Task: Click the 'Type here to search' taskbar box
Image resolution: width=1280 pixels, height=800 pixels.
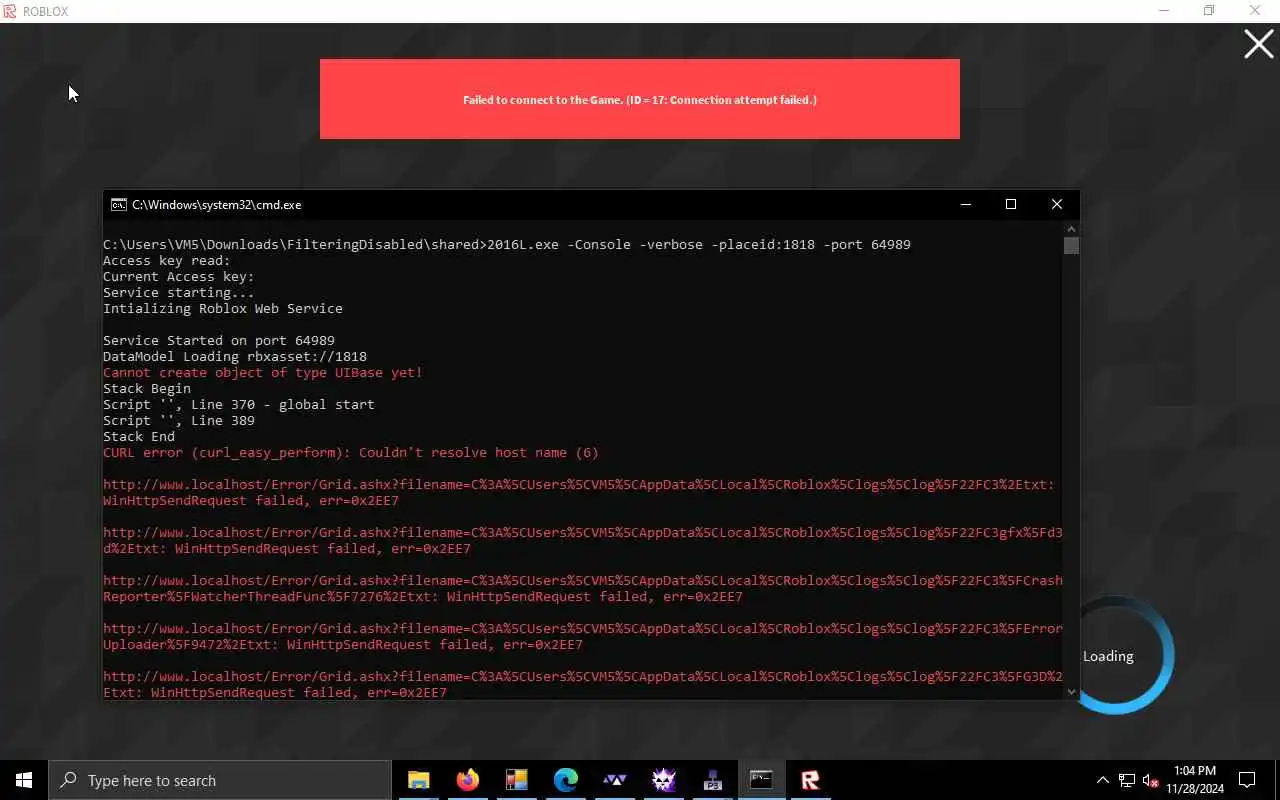Action: (220, 780)
